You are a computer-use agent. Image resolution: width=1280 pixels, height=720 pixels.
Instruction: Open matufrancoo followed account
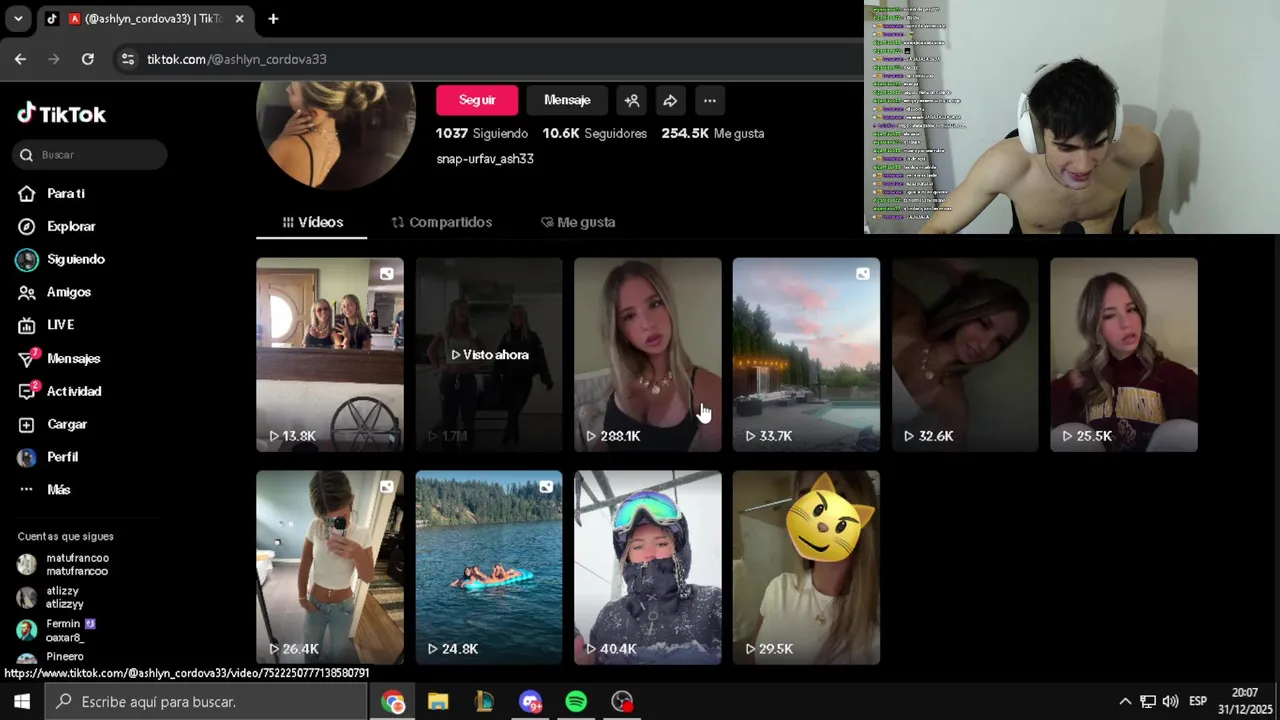tap(63, 565)
